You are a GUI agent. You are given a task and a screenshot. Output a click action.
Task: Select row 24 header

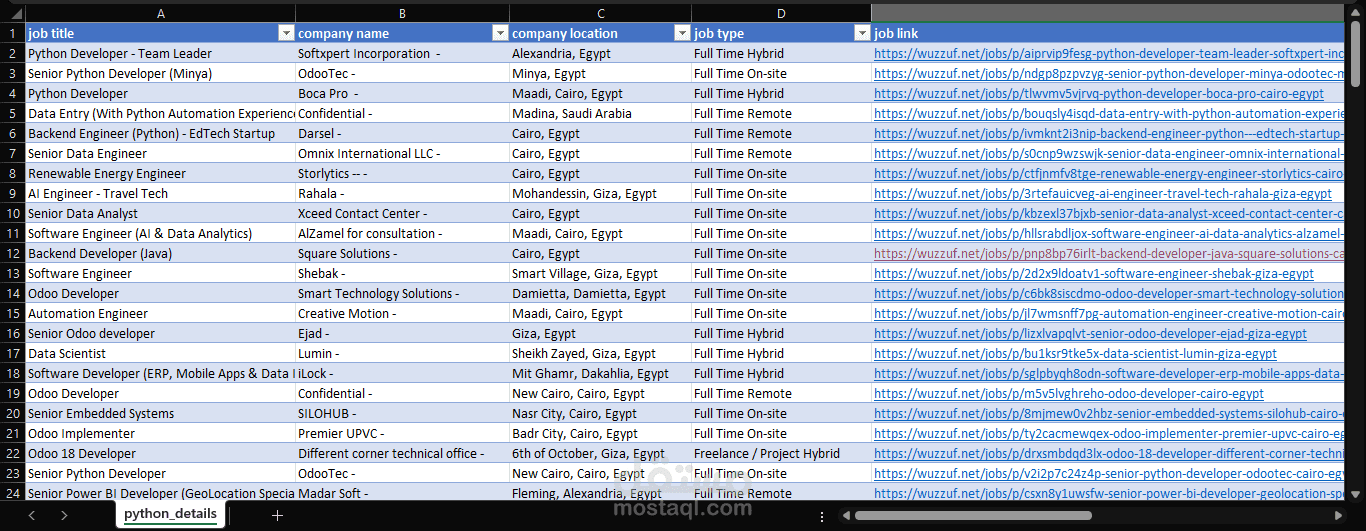12,493
